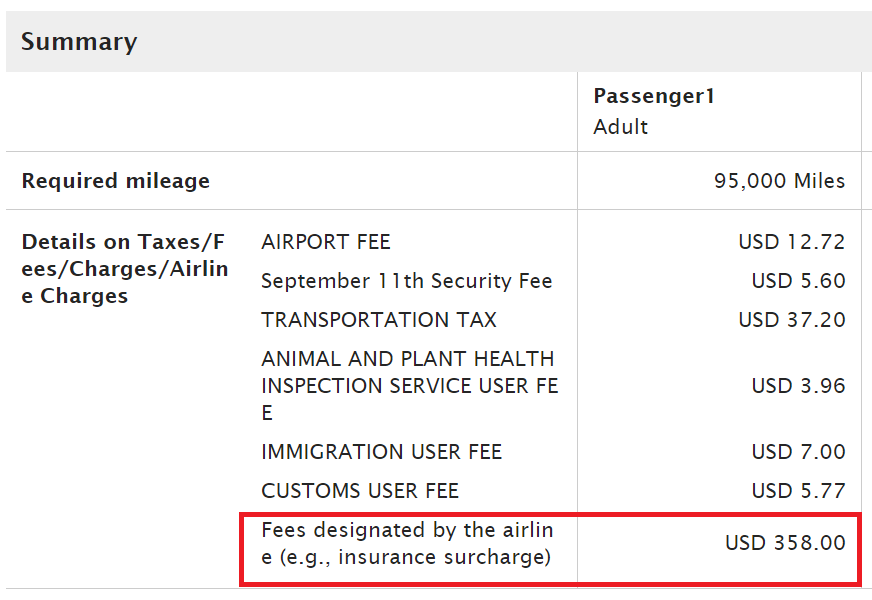
Task: Select the 95,000 Miles value
Action: [x=779, y=181]
